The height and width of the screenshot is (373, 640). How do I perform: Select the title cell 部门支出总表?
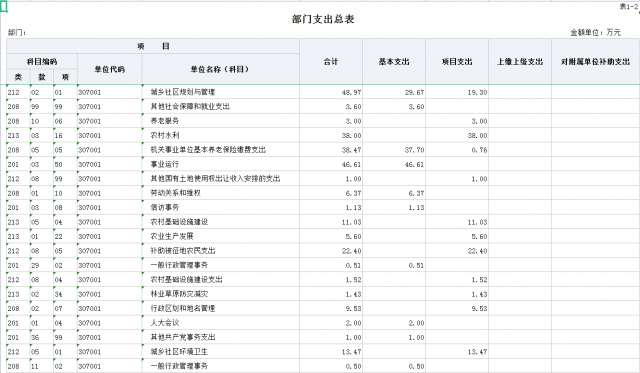pos(323,19)
